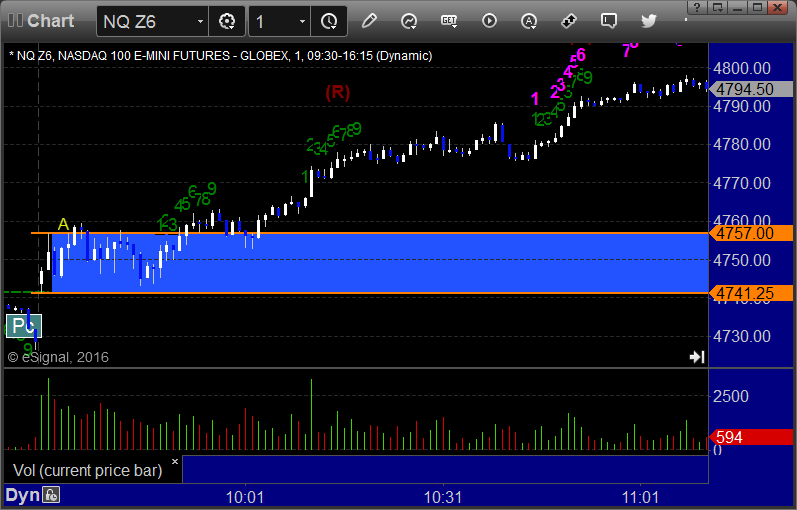The image size is (797, 510).
Task: Open the time template clock menu
Action: [x=329, y=21]
